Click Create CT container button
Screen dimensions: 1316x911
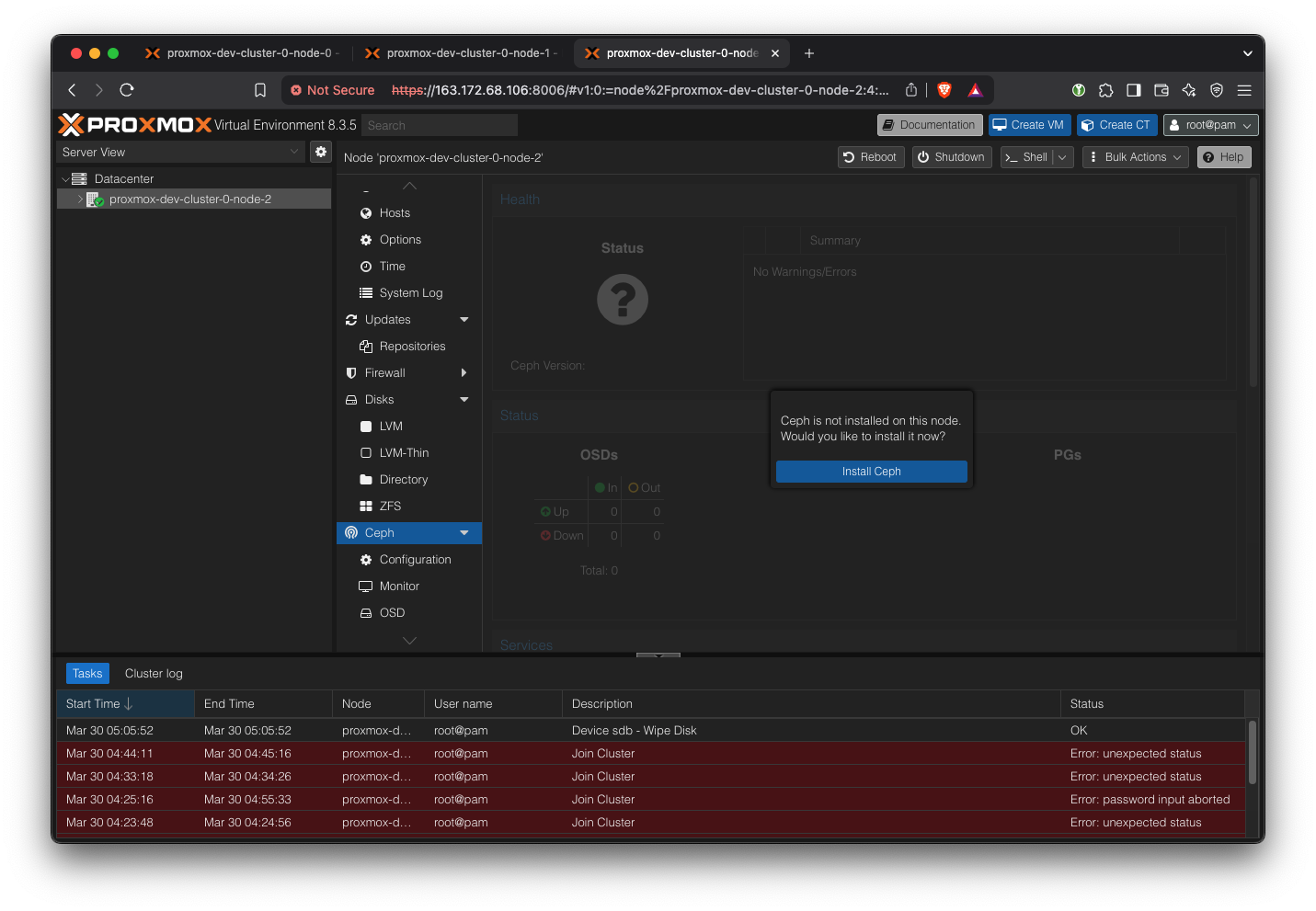(x=1116, y=125)
